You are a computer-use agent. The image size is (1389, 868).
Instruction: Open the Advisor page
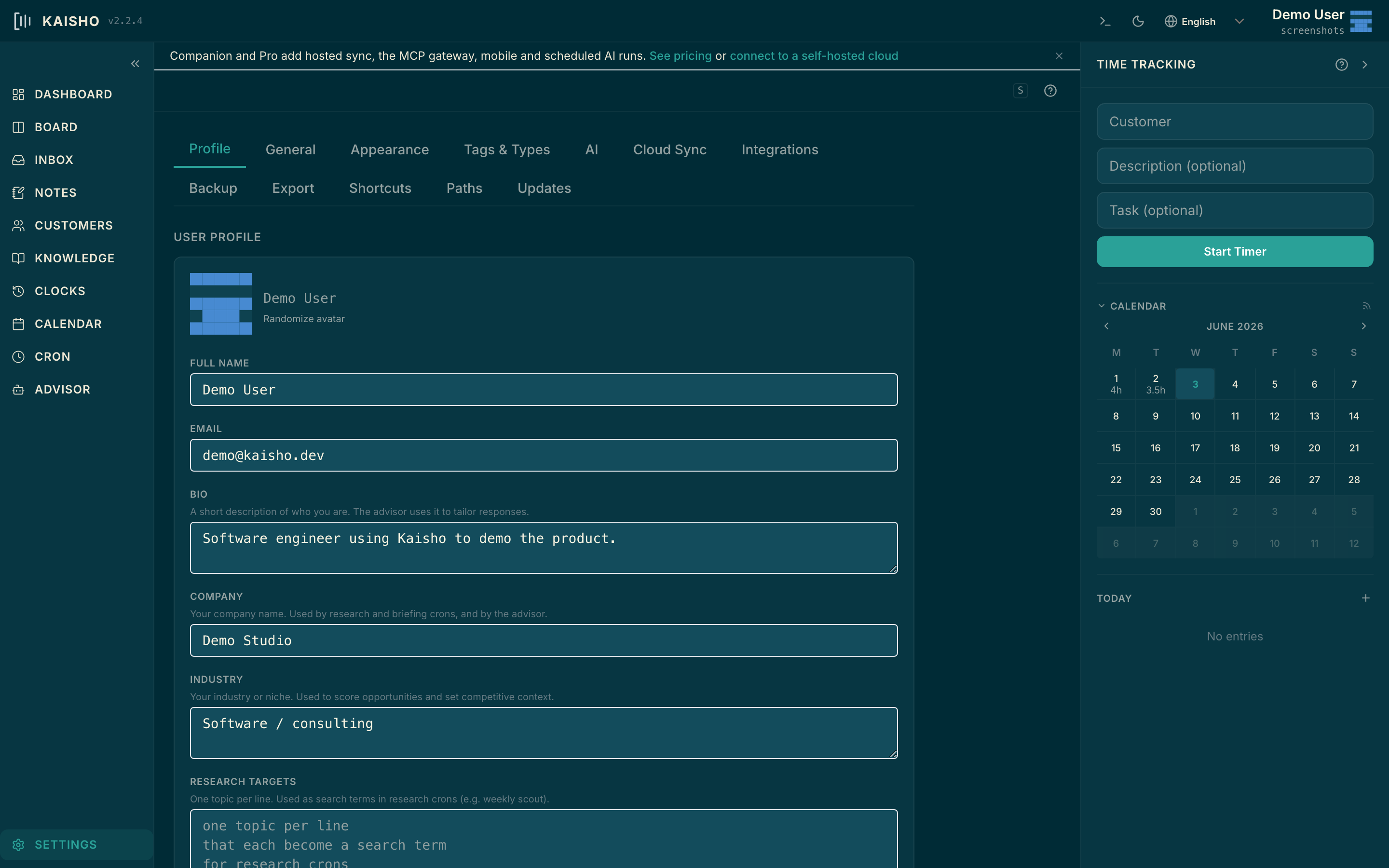tap(77, 389)
